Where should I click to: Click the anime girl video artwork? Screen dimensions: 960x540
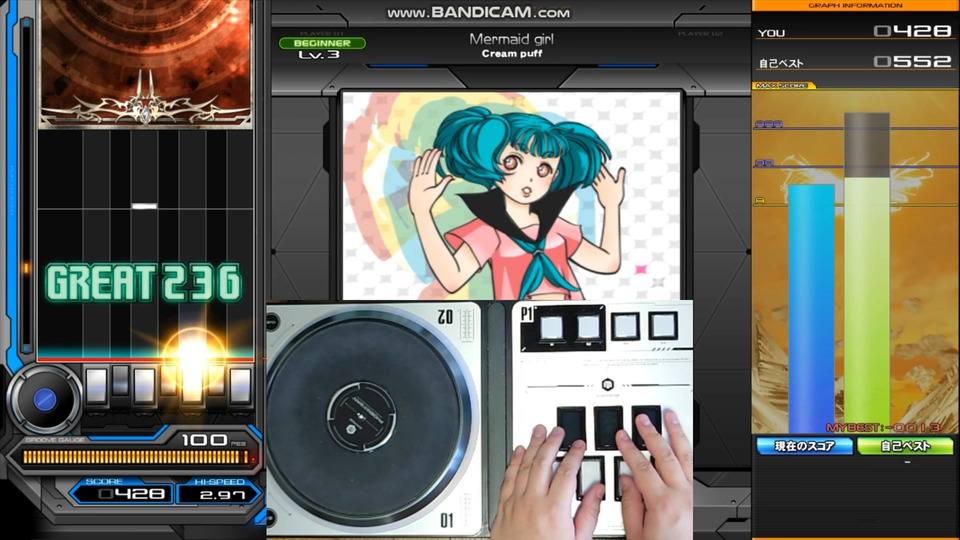tap(511, 196)
